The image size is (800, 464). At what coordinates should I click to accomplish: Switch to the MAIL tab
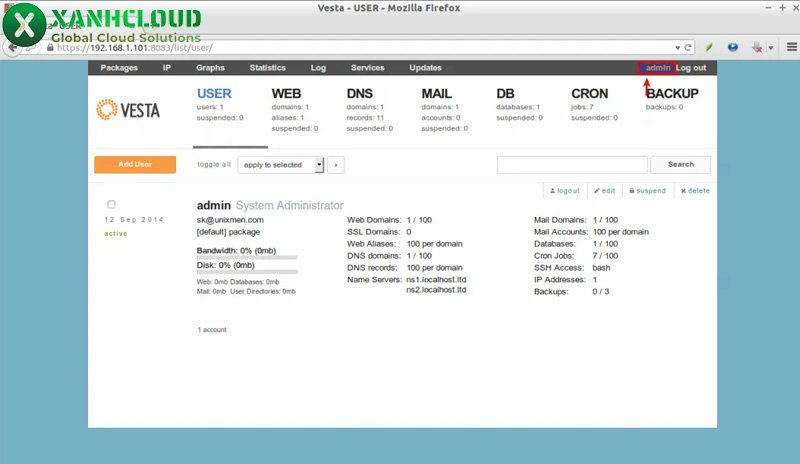pyautogui.click(x=437, y=94)
